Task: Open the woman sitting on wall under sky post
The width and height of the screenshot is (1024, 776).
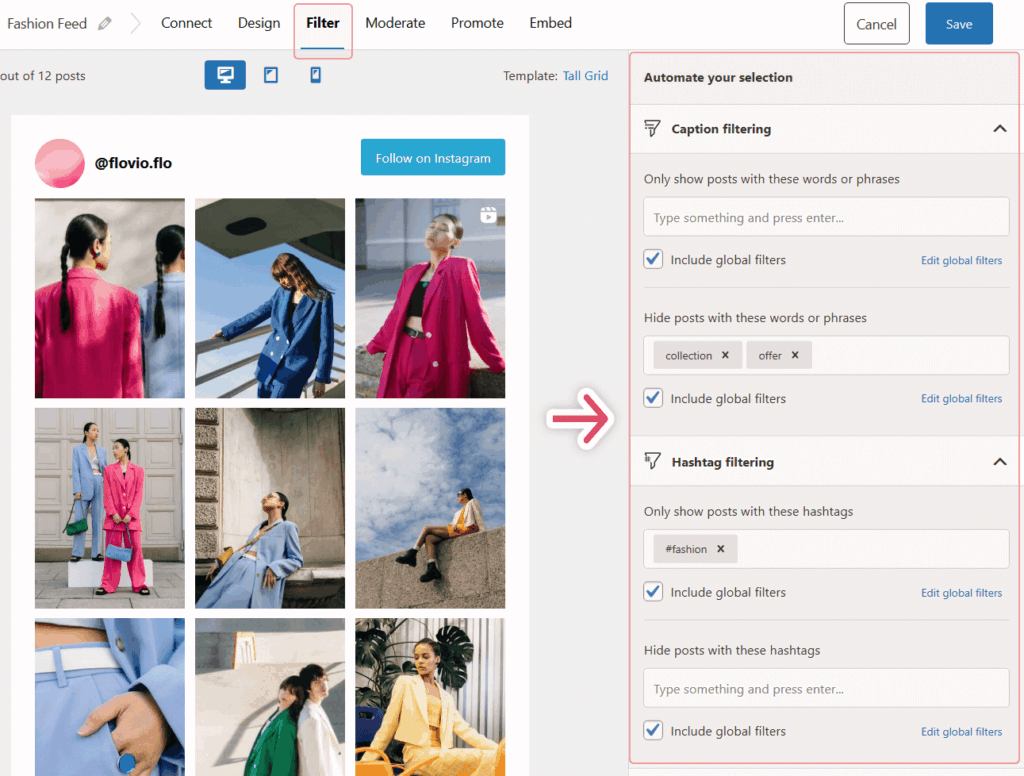Action: 430,508
